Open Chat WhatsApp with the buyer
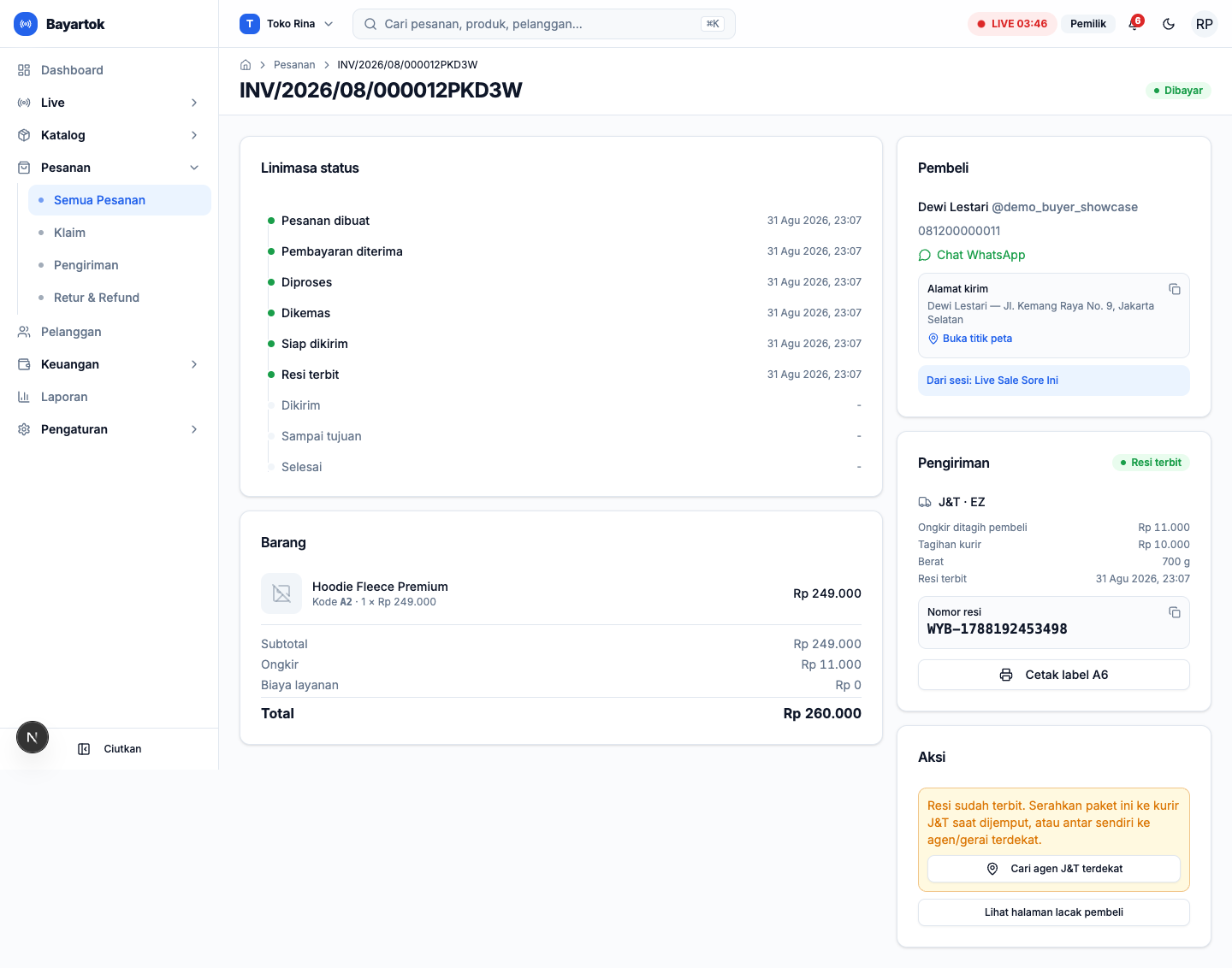1232x968 pixels. [x=972, y=255]
